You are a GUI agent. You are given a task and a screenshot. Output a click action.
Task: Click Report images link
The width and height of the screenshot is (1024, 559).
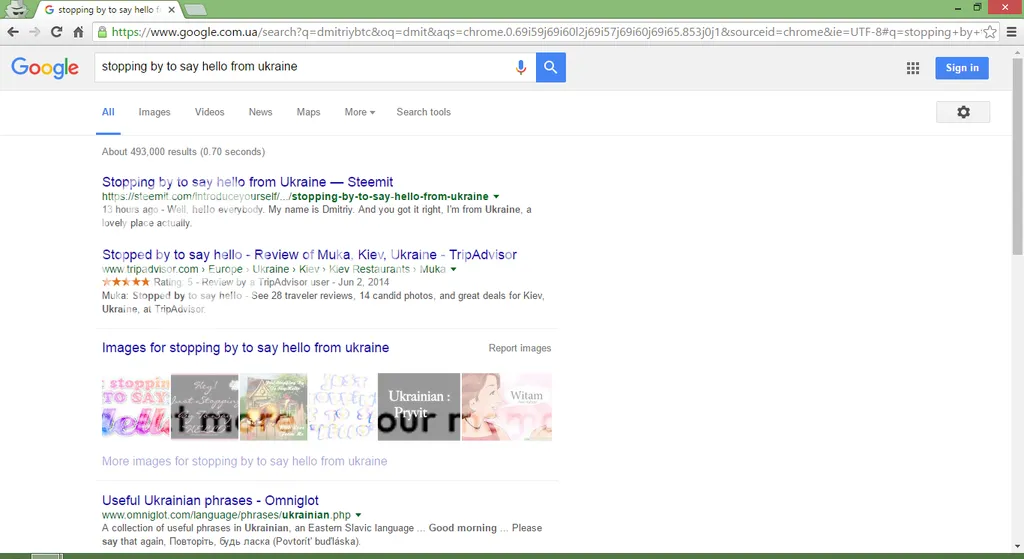point(520,349)
